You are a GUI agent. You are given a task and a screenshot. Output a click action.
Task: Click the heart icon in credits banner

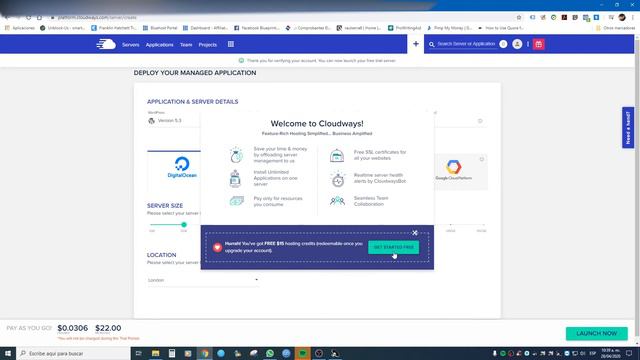click(x=217, y=247)
